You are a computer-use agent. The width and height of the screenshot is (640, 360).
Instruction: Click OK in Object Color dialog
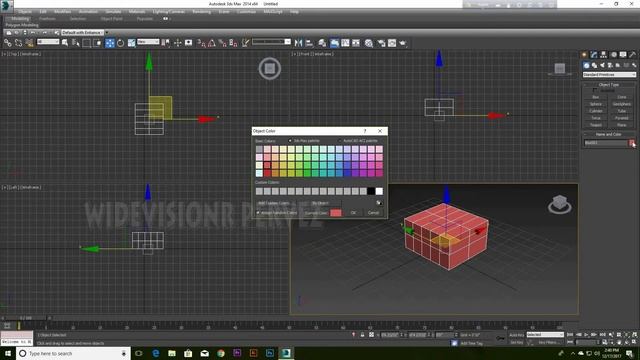click(353, 213)
